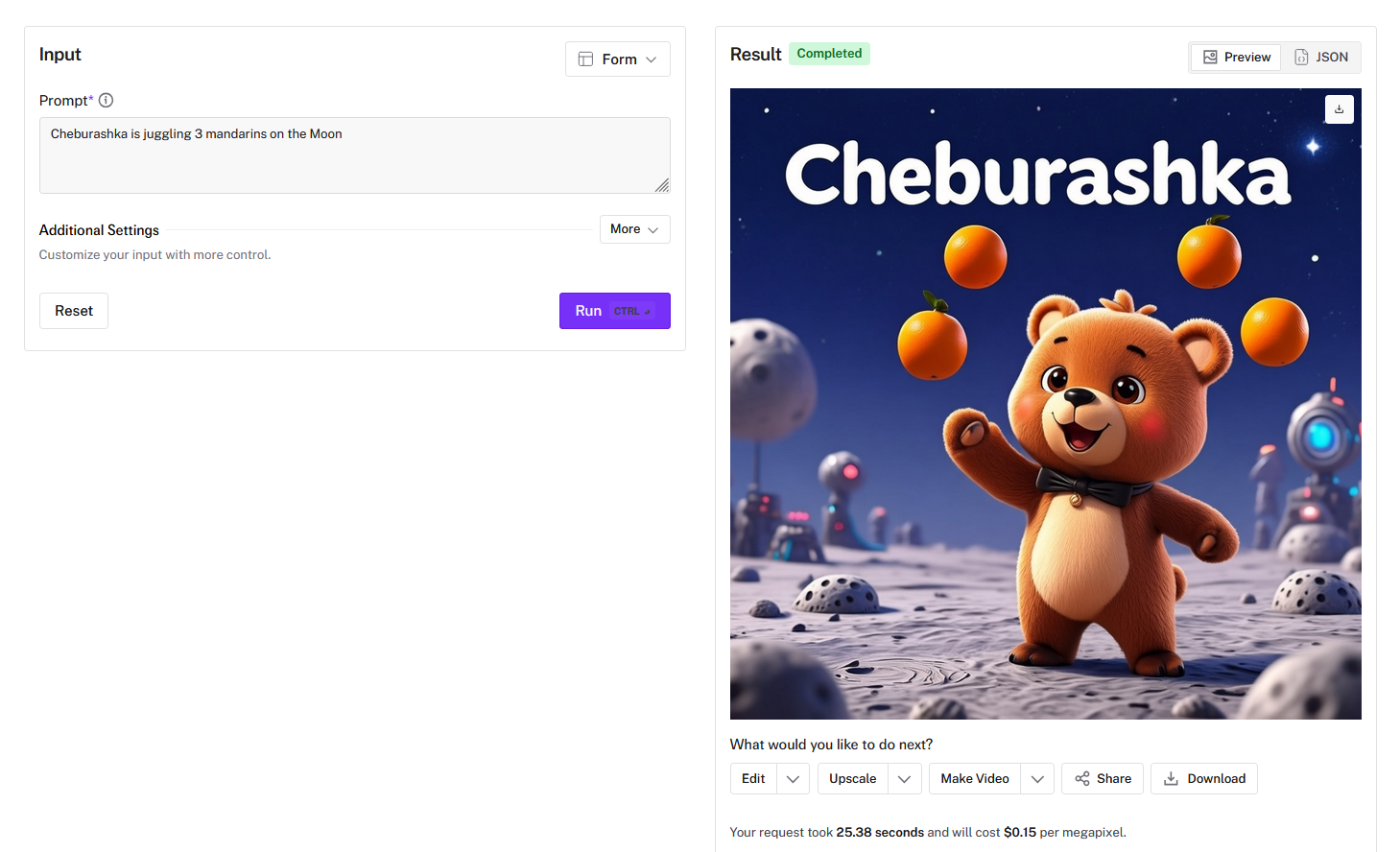Viewport: 1400px width, 852px height.
Task: Click the Reset button
Action: click(x=74, y=311)
